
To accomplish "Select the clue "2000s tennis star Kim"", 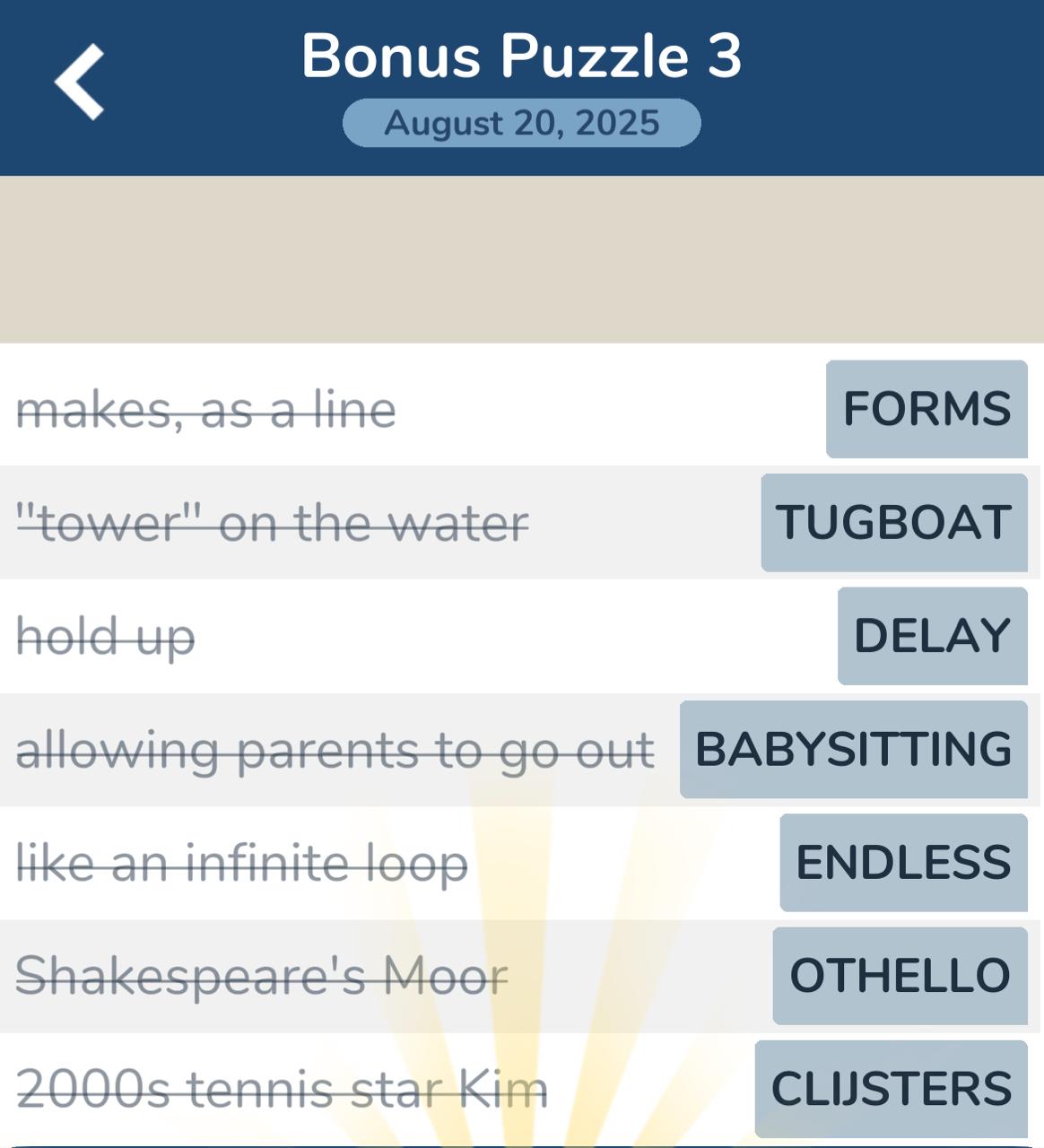I will click(x=282, y=1090).
